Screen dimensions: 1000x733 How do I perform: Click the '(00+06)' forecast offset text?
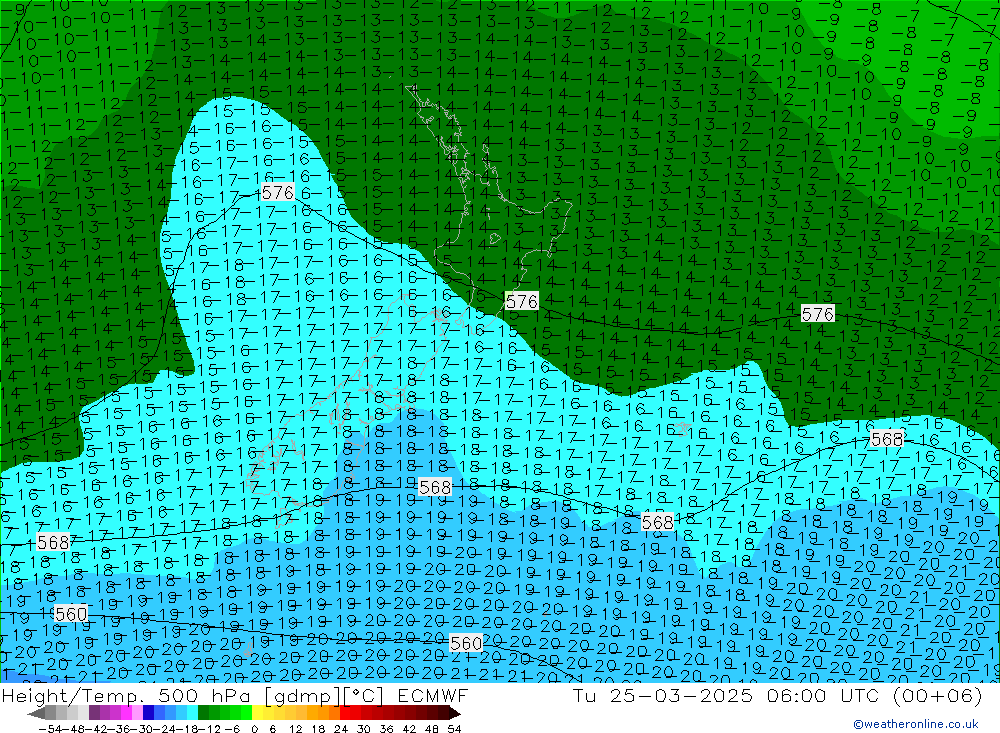[x=936, y=695]
